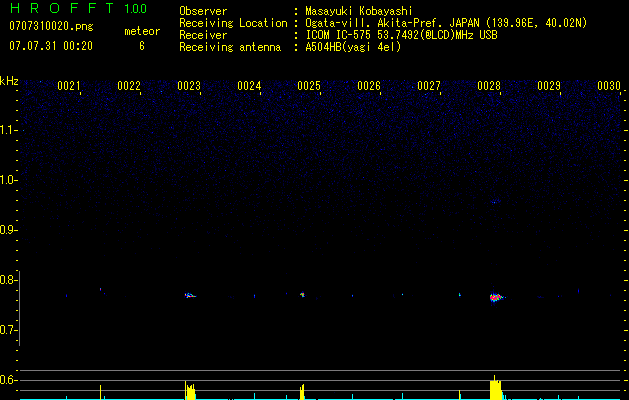
Task: Click the 0022 time marker
Action: pyautogui.click(x=129, y=86)
